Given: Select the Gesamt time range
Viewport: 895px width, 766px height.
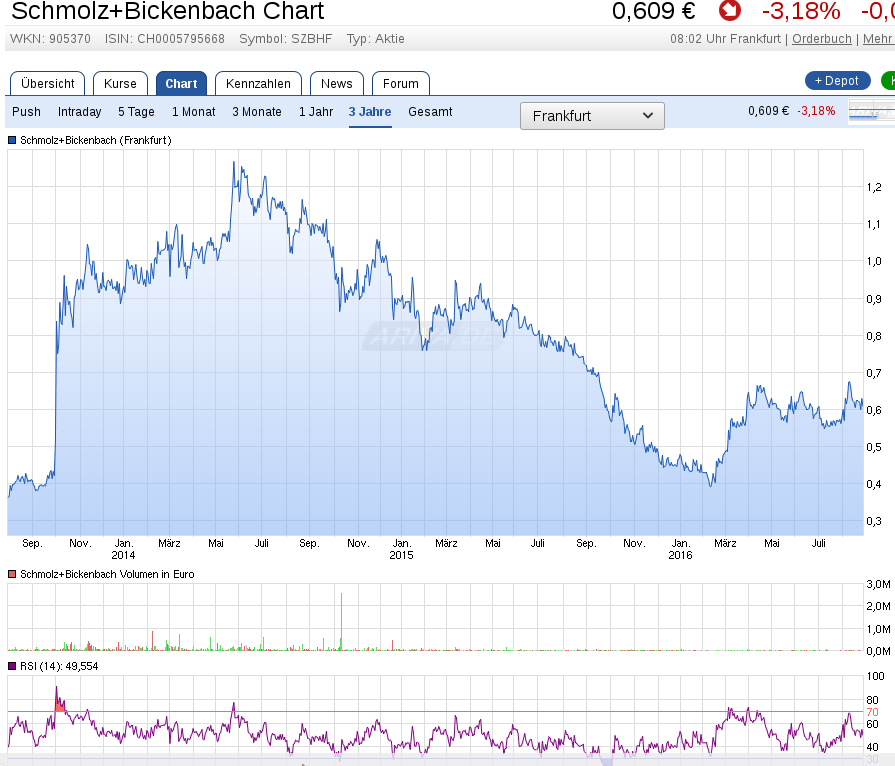Looking at the screenshot, I should 430,112.
